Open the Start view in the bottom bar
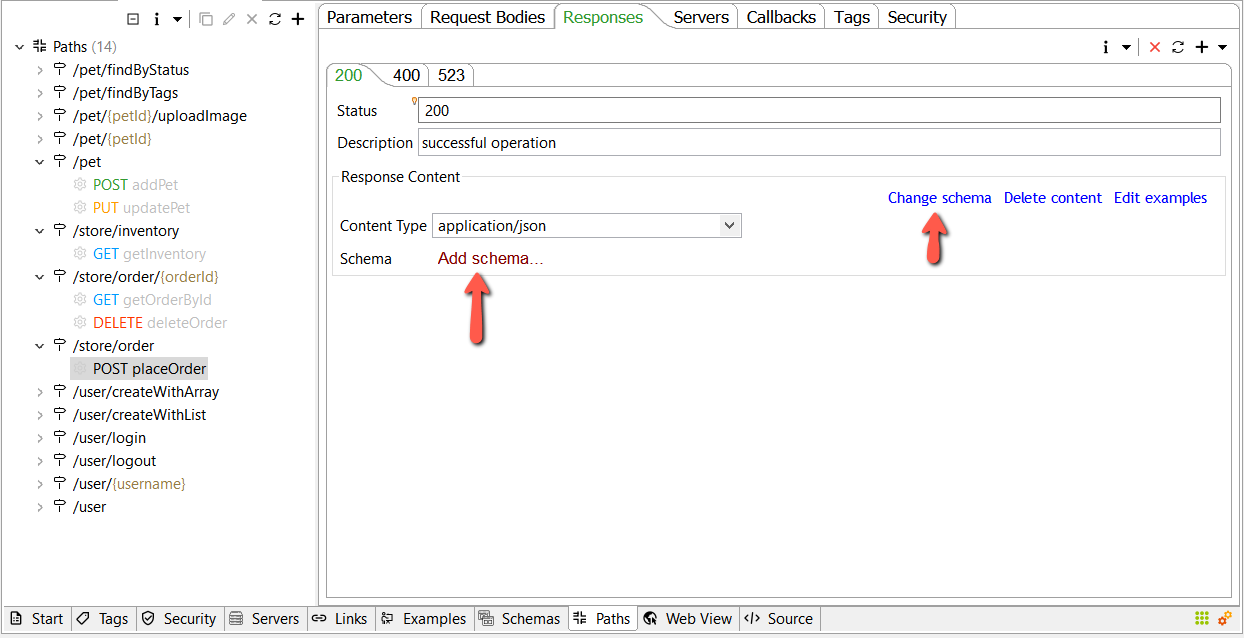The width and height of the screenshot is (1244, 638). [37, 619]
